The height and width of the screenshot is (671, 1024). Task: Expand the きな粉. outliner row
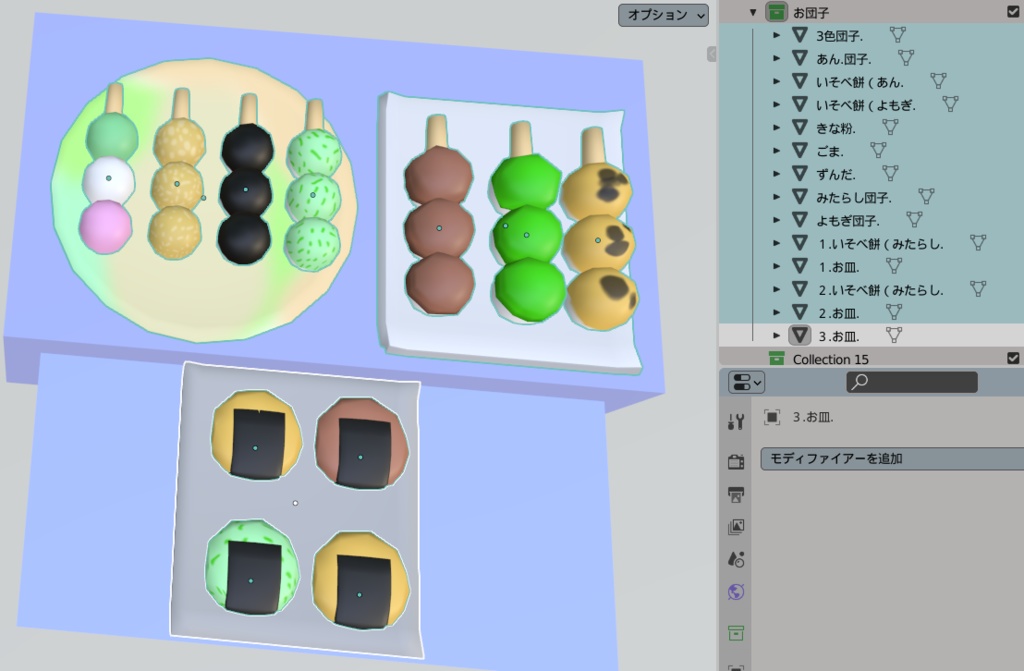(x=776, y=127)
